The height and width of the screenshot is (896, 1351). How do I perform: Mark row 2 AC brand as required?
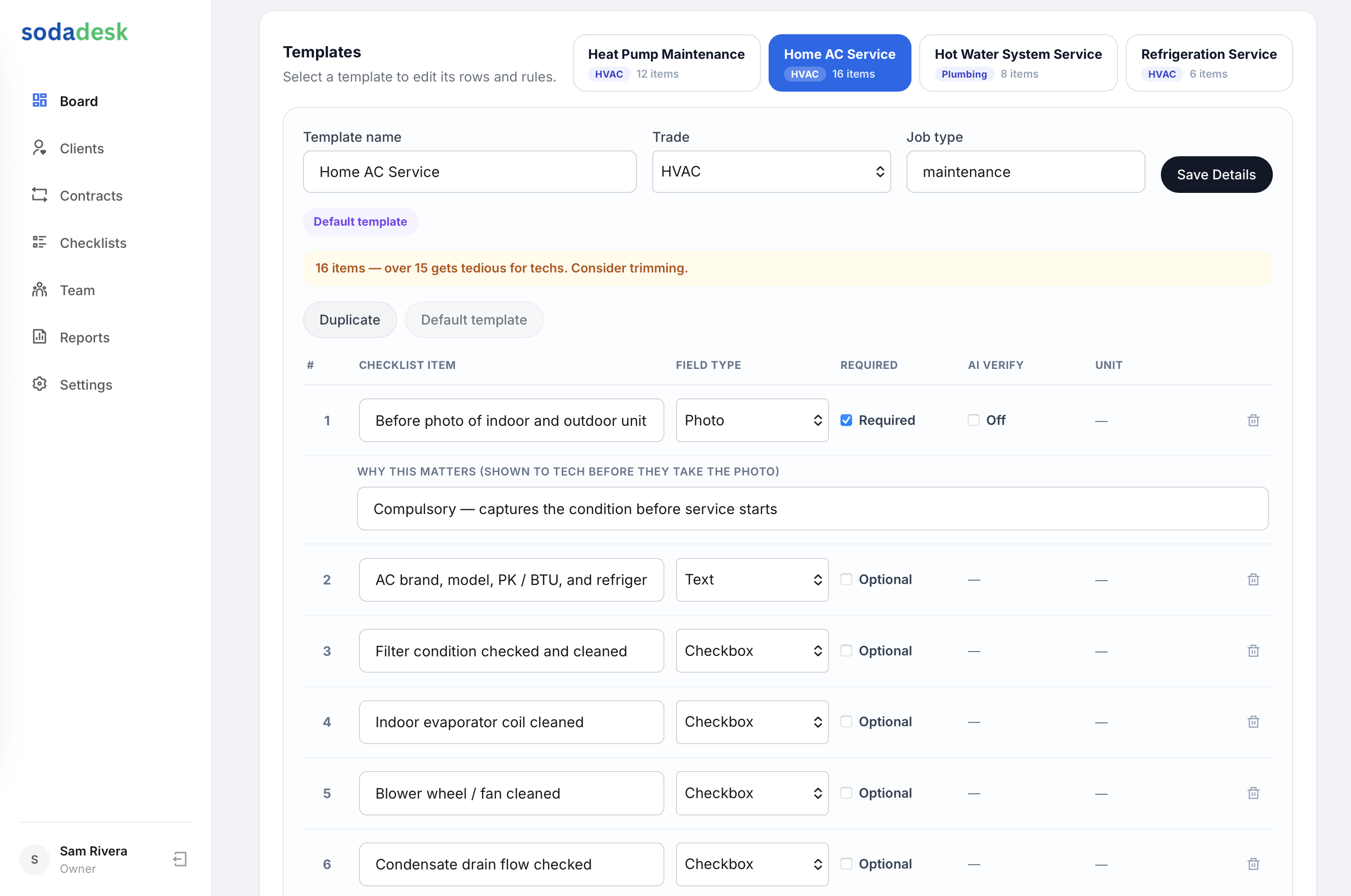tap(846, 579)
